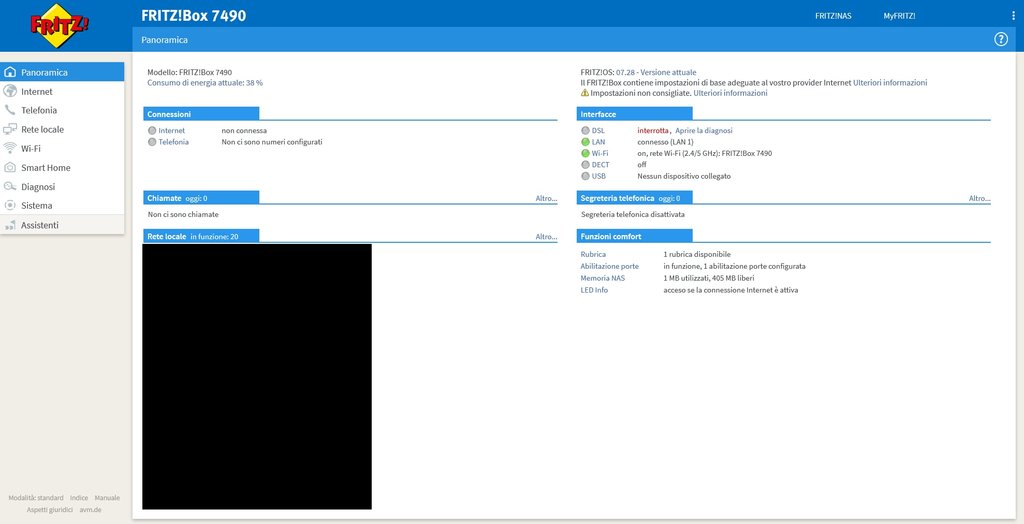Click the red 'interrotta' DSL status text
Image resolution: width=1024 pixels, height=524 pixels.
653,131
